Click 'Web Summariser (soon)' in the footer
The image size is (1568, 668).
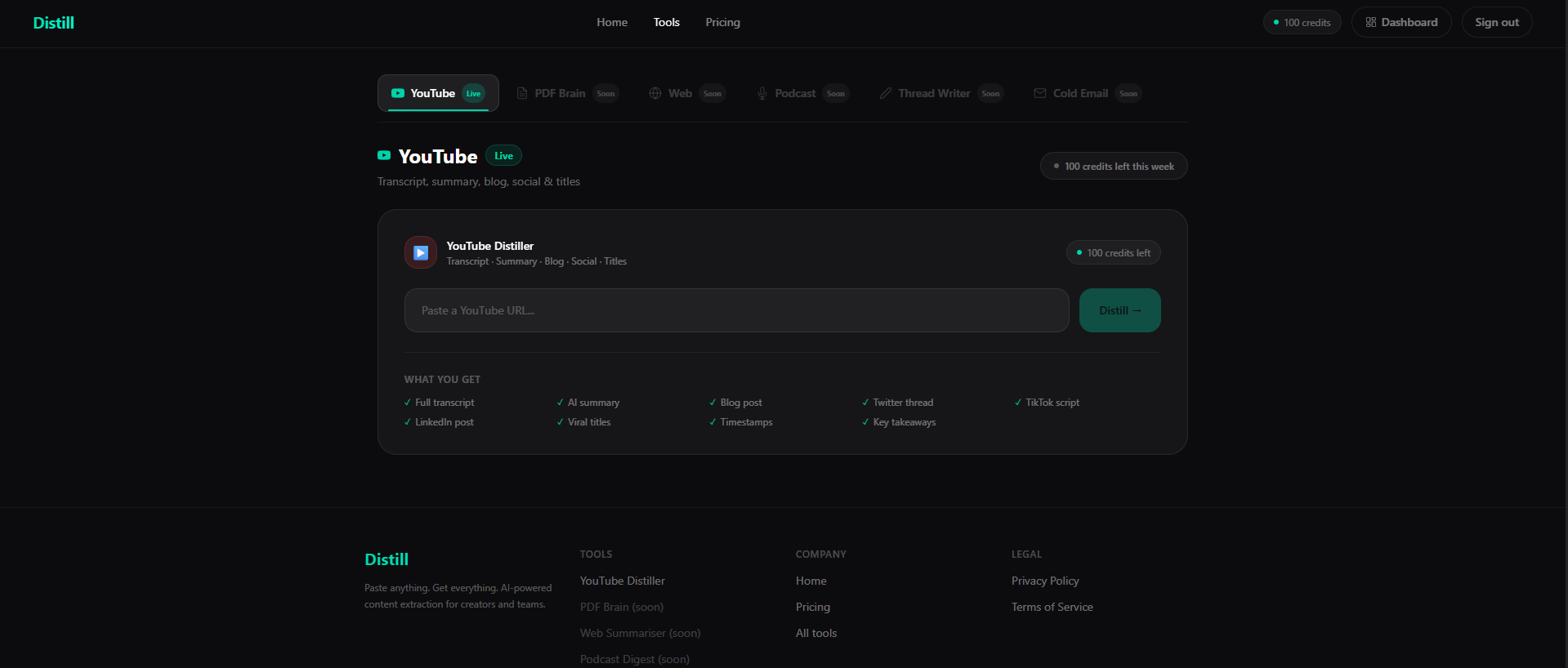pyautogui.click(x=641, y=633)
